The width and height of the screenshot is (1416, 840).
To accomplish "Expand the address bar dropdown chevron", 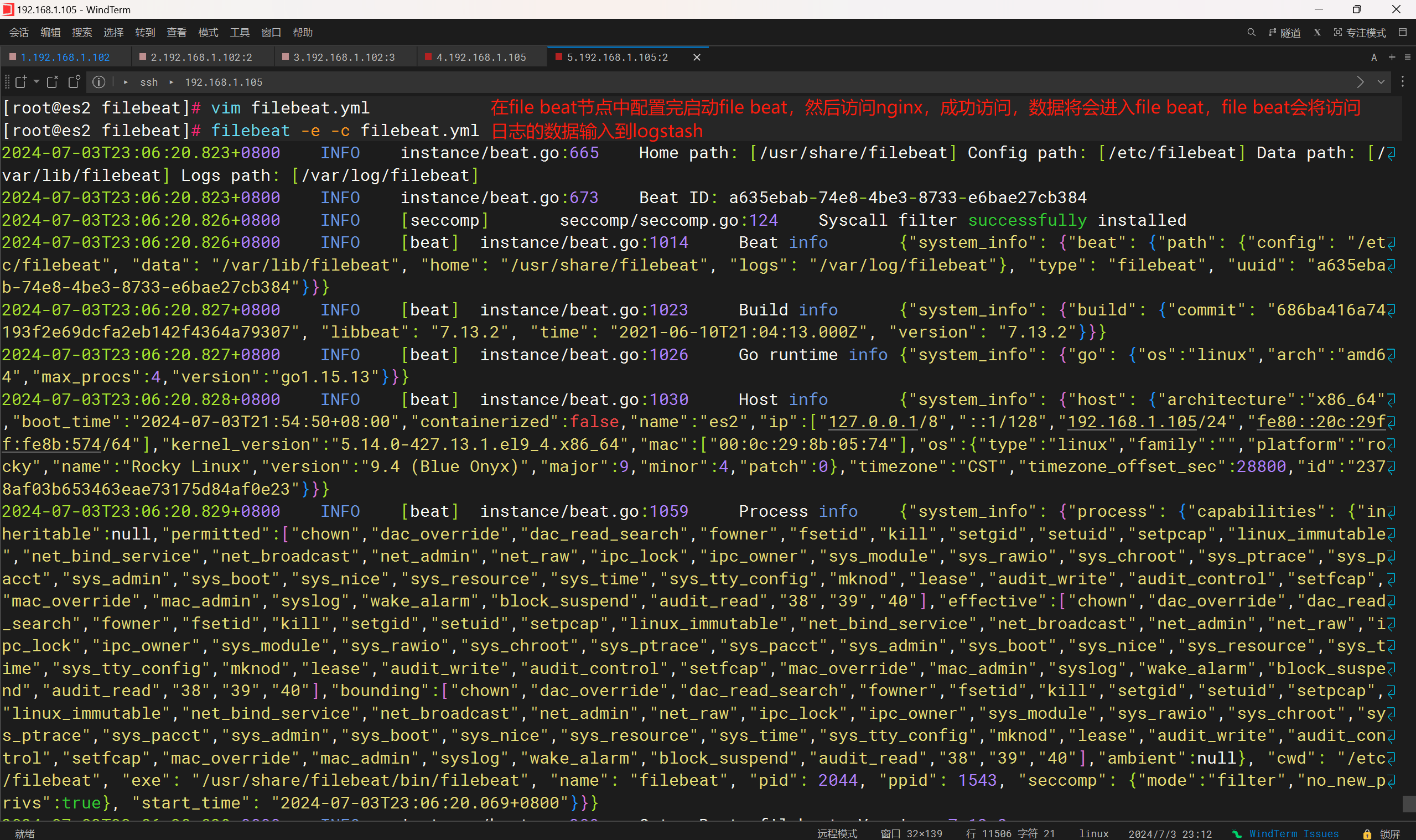I will [1381, 82].
